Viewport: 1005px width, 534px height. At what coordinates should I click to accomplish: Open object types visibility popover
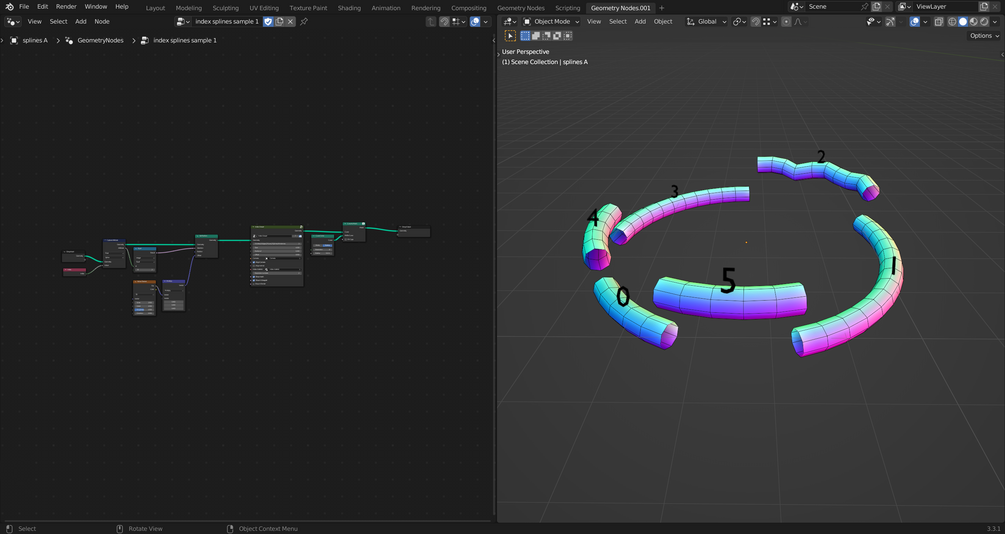872,22
